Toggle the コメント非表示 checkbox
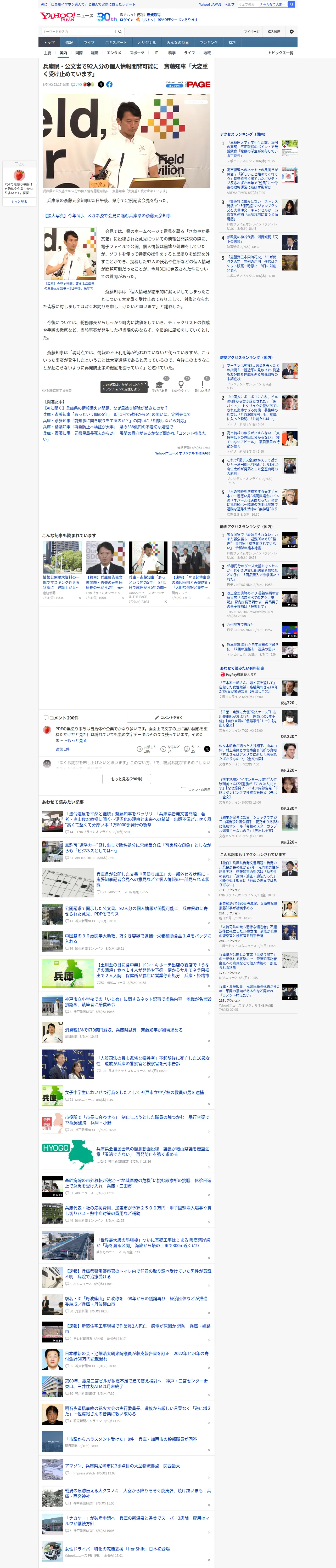This screenshot has width=336, height=1568. pos(183,789)
